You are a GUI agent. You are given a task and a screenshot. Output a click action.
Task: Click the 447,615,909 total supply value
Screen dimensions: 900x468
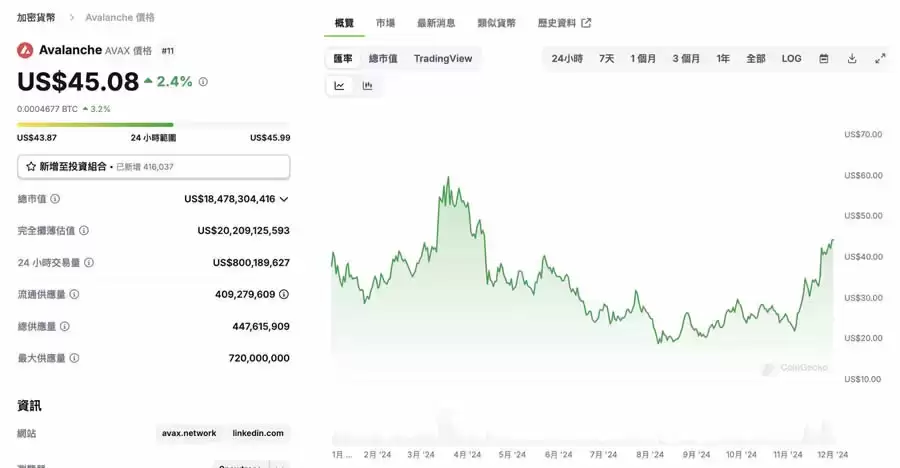tap(261, 326)
